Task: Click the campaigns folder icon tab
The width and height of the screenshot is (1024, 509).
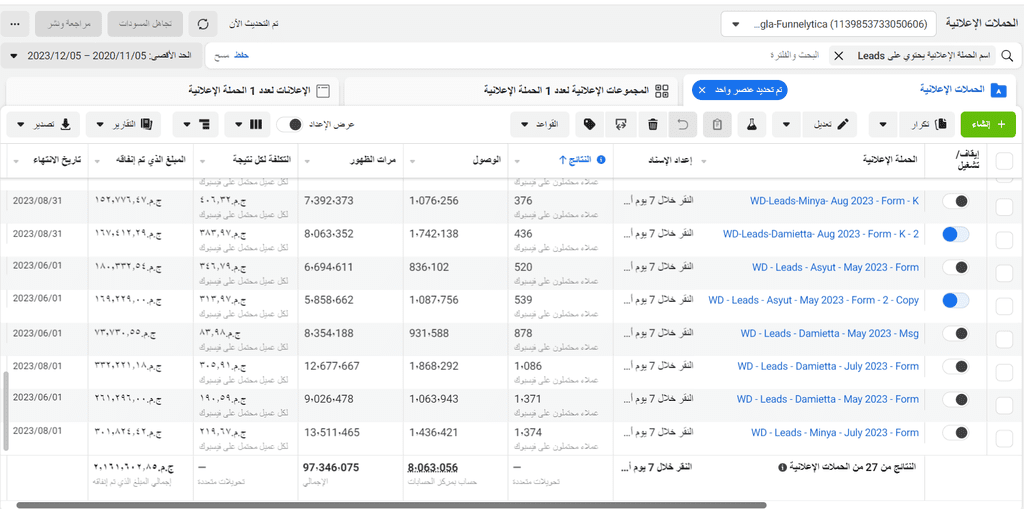Action: pos(999,91)
